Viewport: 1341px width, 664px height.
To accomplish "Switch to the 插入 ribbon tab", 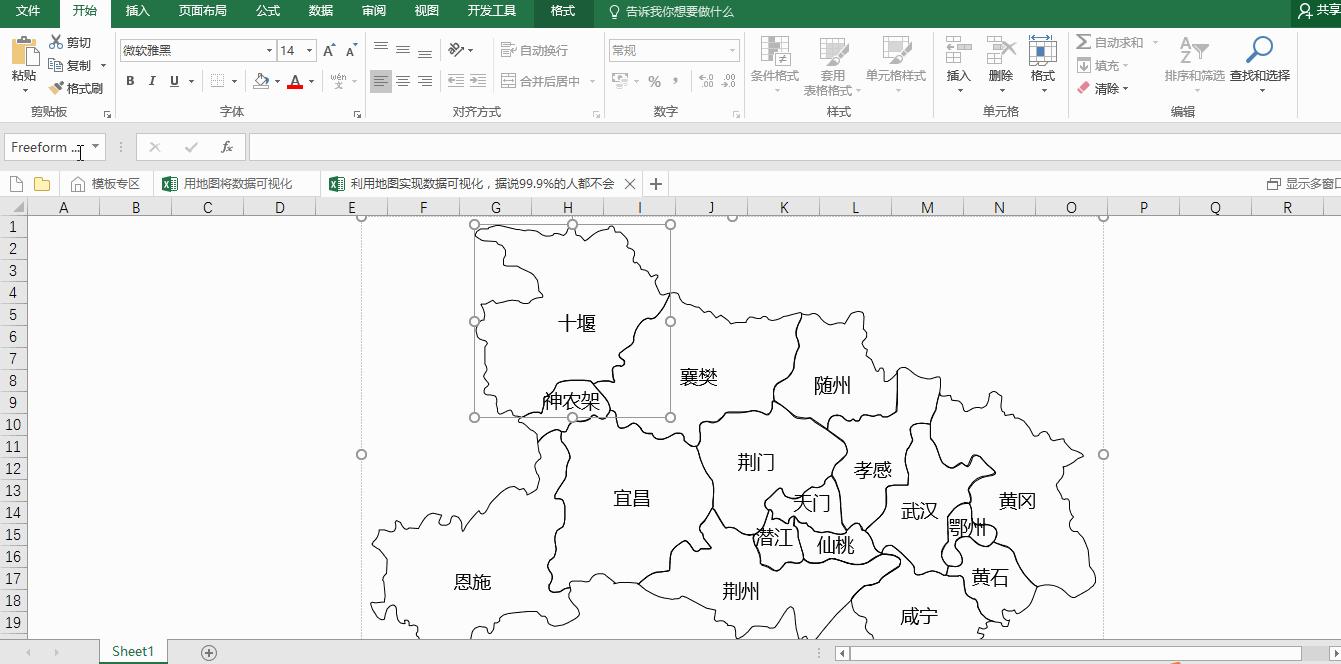I will pos(137,11).
